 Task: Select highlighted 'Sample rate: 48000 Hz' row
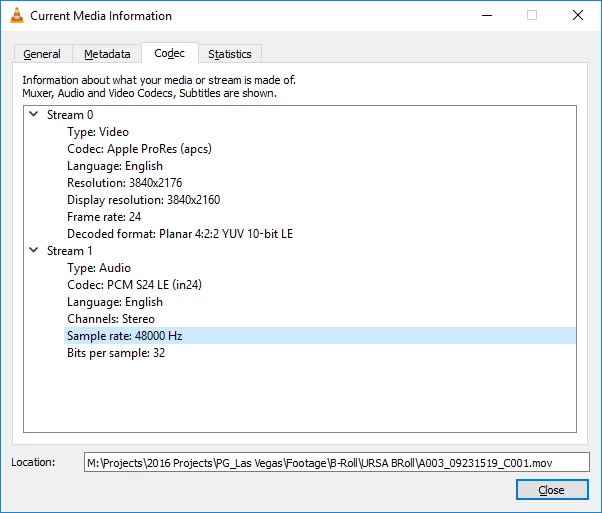pos(319,336)
